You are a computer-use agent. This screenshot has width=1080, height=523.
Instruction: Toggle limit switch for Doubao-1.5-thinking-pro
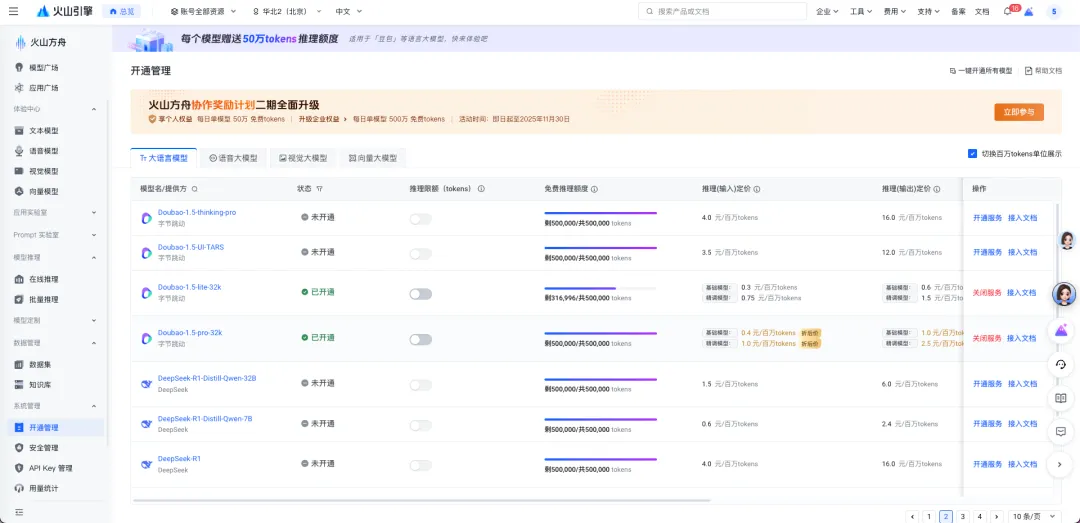tap(421, 219)
